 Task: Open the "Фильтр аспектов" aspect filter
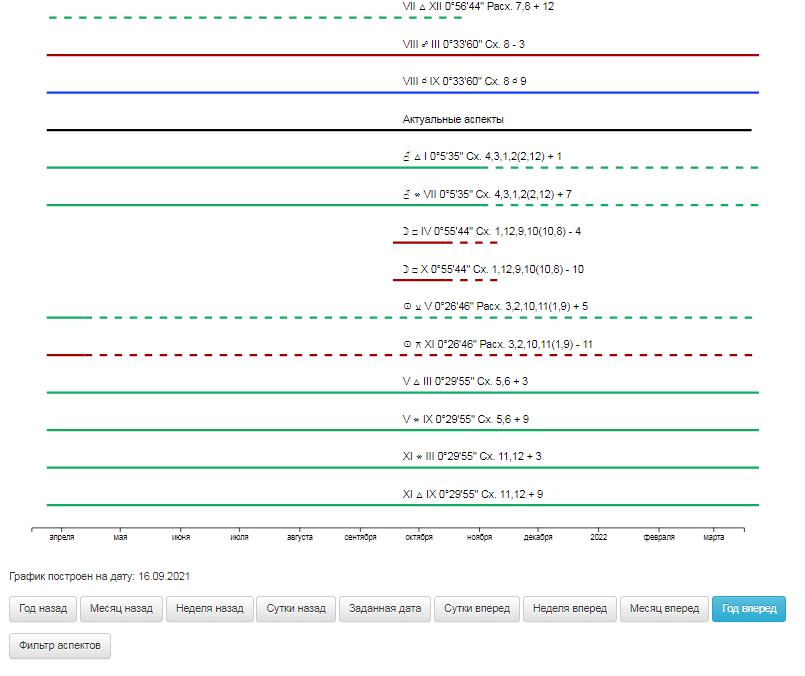60,646
